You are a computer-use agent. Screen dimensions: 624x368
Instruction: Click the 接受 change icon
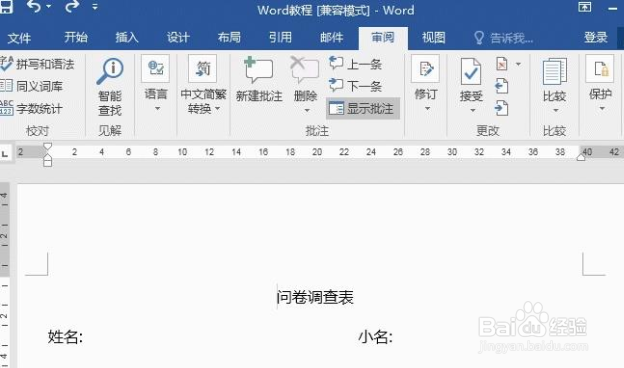tap(471, 72)
